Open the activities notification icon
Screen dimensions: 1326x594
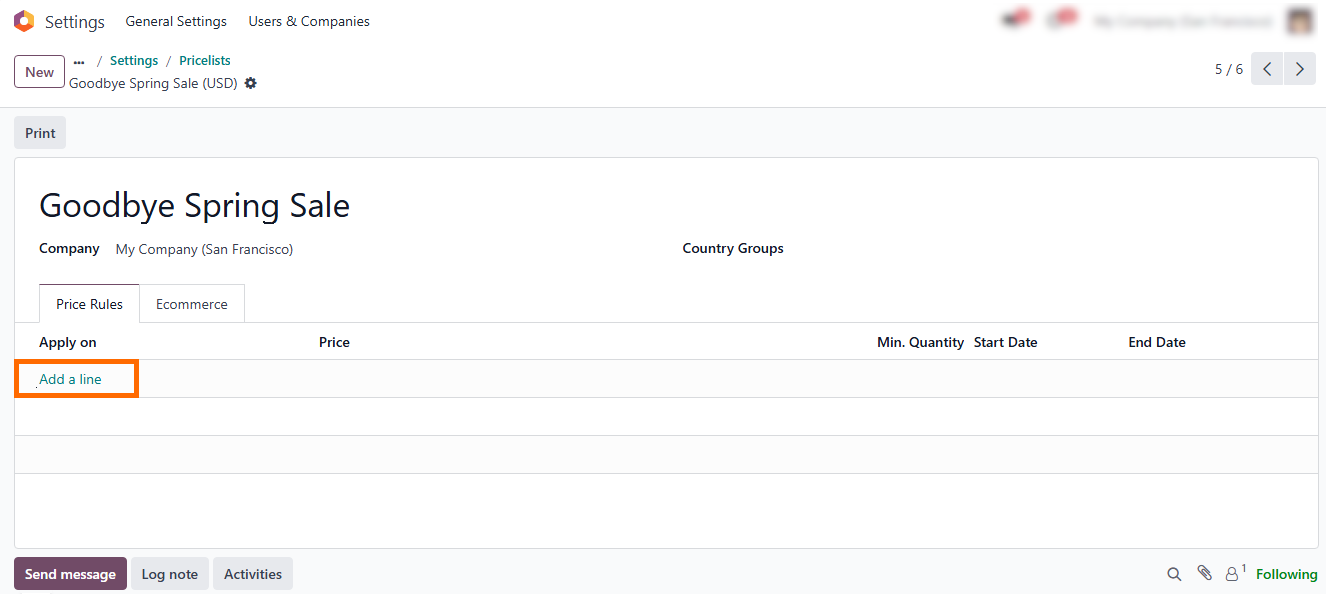1062,20
